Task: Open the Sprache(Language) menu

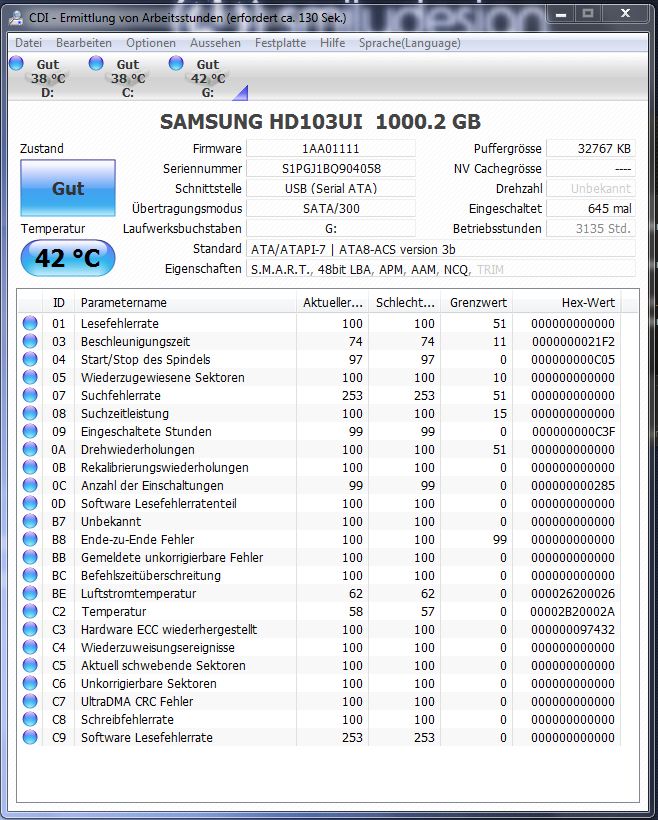Action: [x=410, y=43]
